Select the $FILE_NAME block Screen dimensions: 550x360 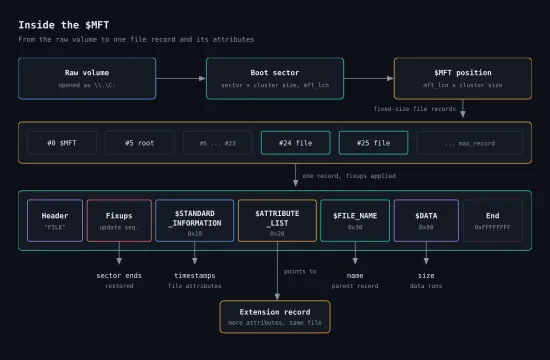point(355,221)
